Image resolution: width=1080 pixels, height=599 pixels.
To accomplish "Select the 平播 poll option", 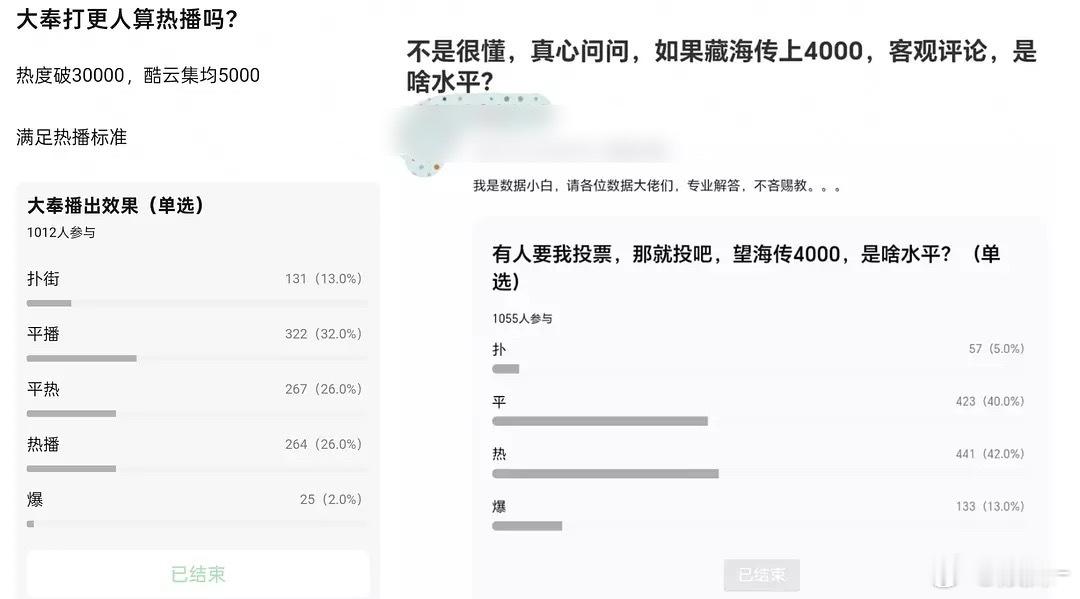I will coord(198,344).
